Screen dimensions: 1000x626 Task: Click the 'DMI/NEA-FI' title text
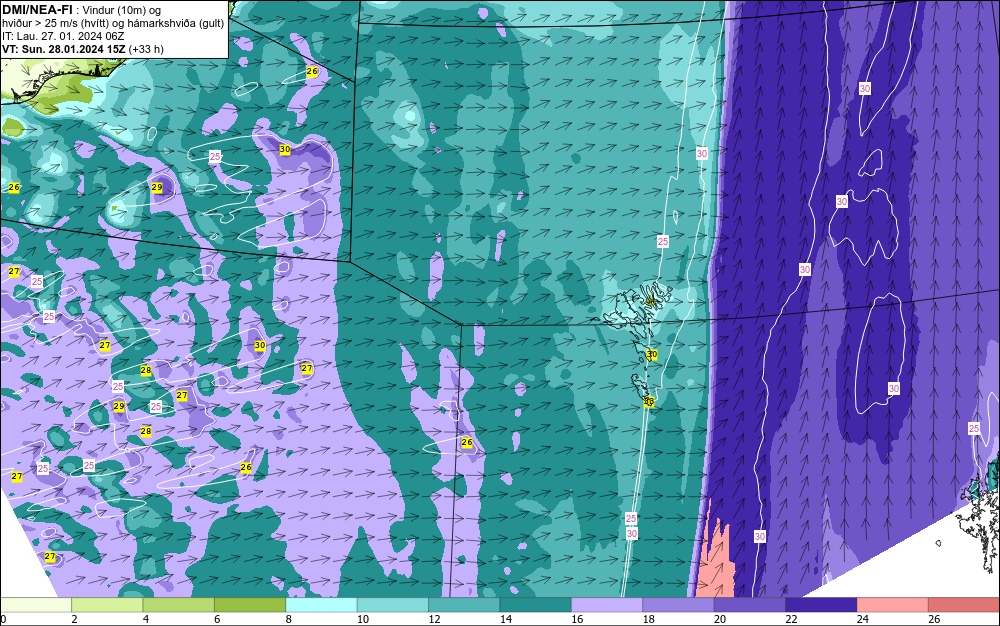click(37, 9)
